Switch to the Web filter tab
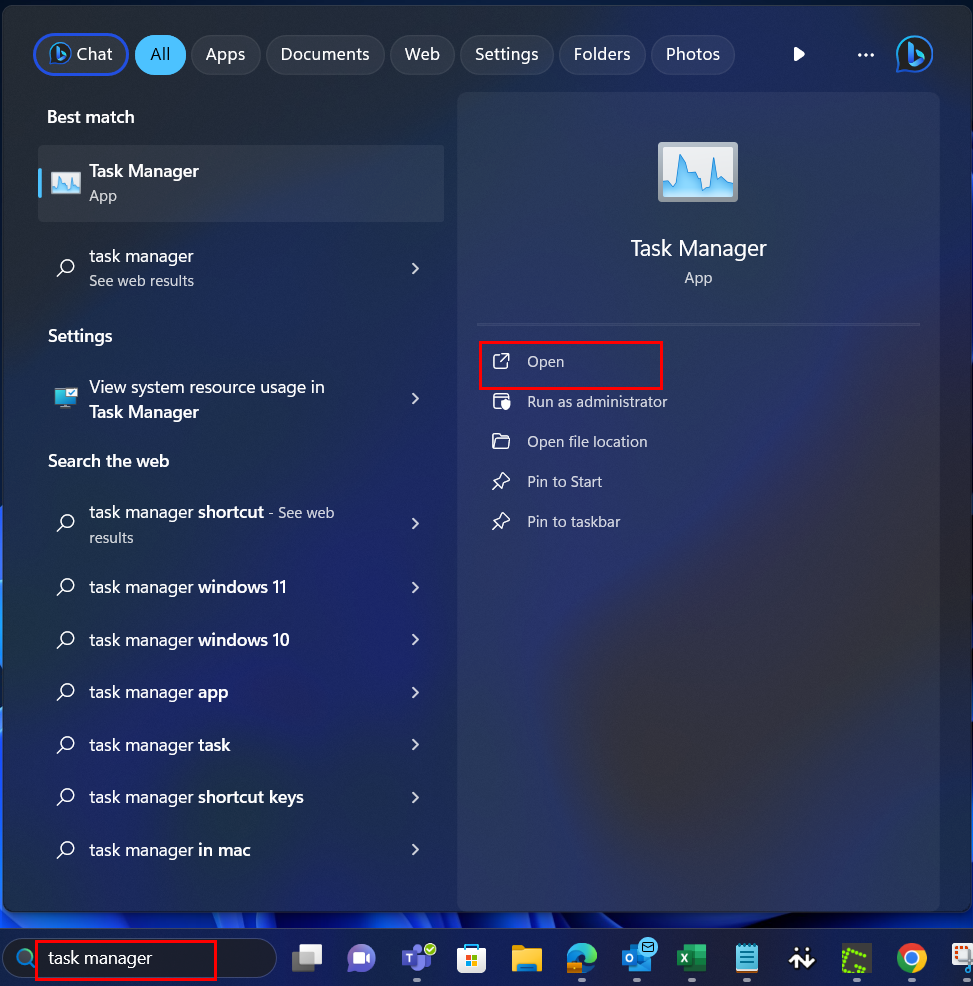Image resolution: width=973 pixels, height=986 pixels. point(422,54)
